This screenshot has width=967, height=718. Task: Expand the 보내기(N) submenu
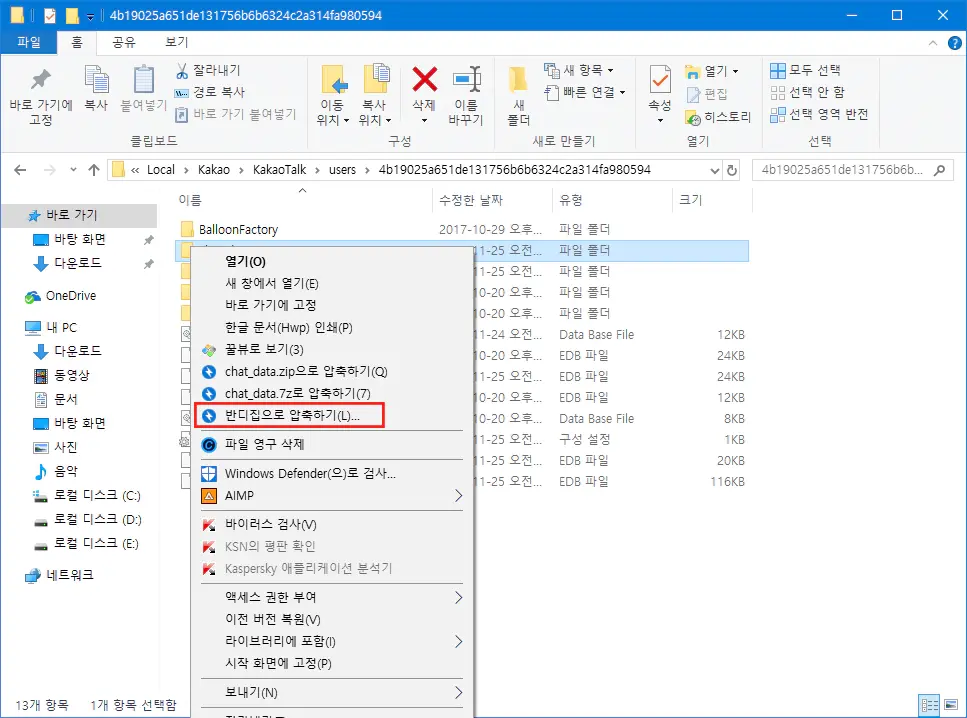coord(332,692)
